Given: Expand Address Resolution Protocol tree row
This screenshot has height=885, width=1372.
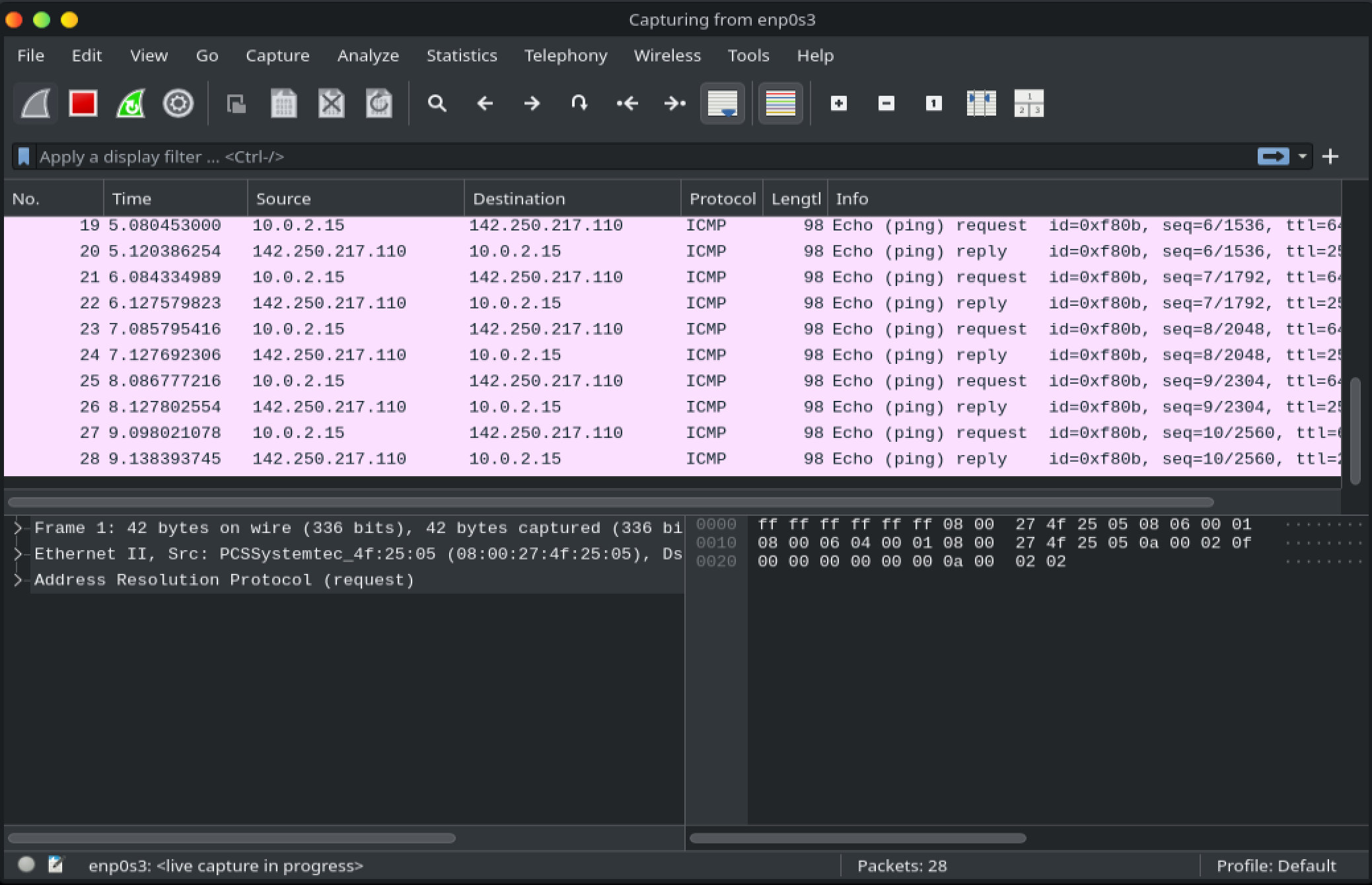Looking at the screenshot, I should 19,580.
